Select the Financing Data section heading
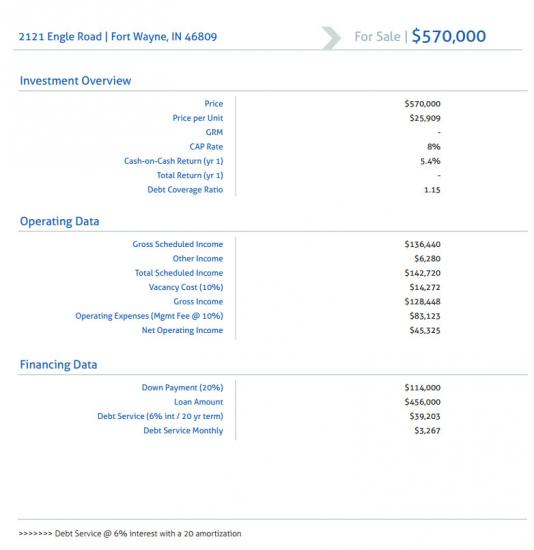 [59, 364]
